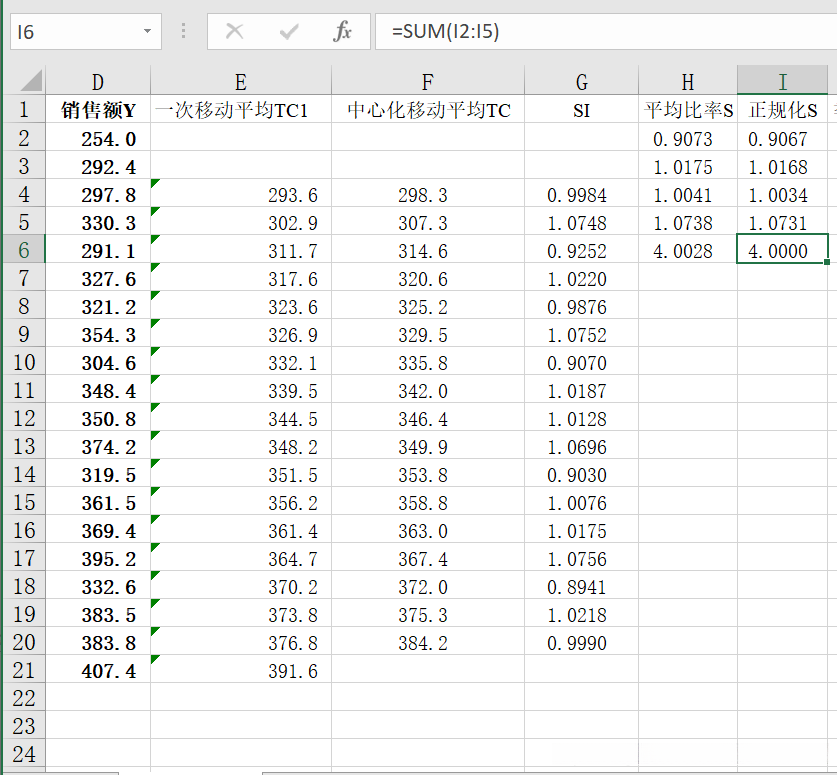Click the SI header cell

click(581, 110)
